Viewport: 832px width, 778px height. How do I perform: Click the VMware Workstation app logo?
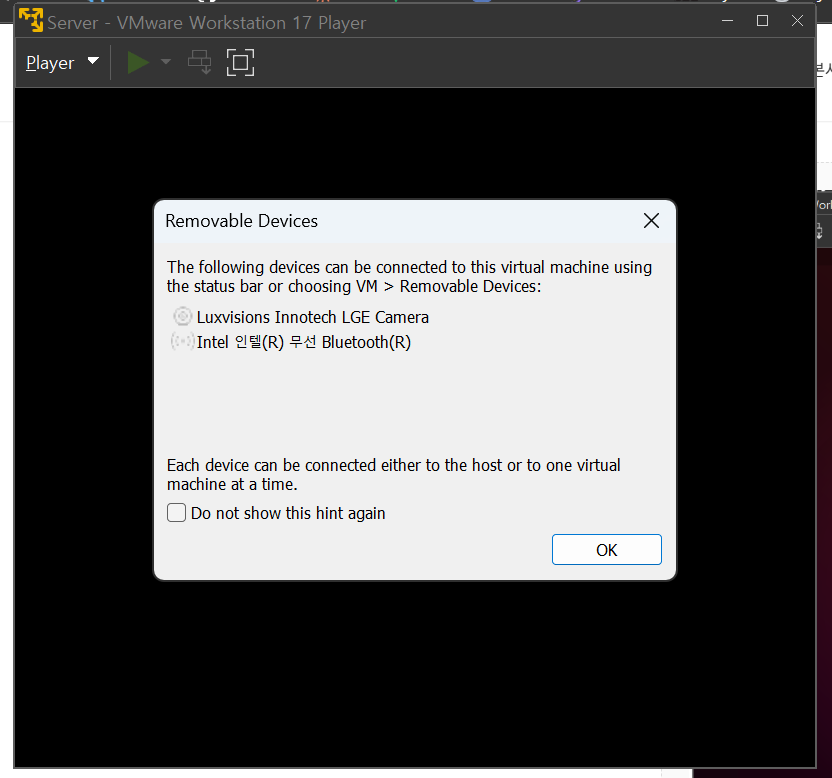[x=31, y=21]
